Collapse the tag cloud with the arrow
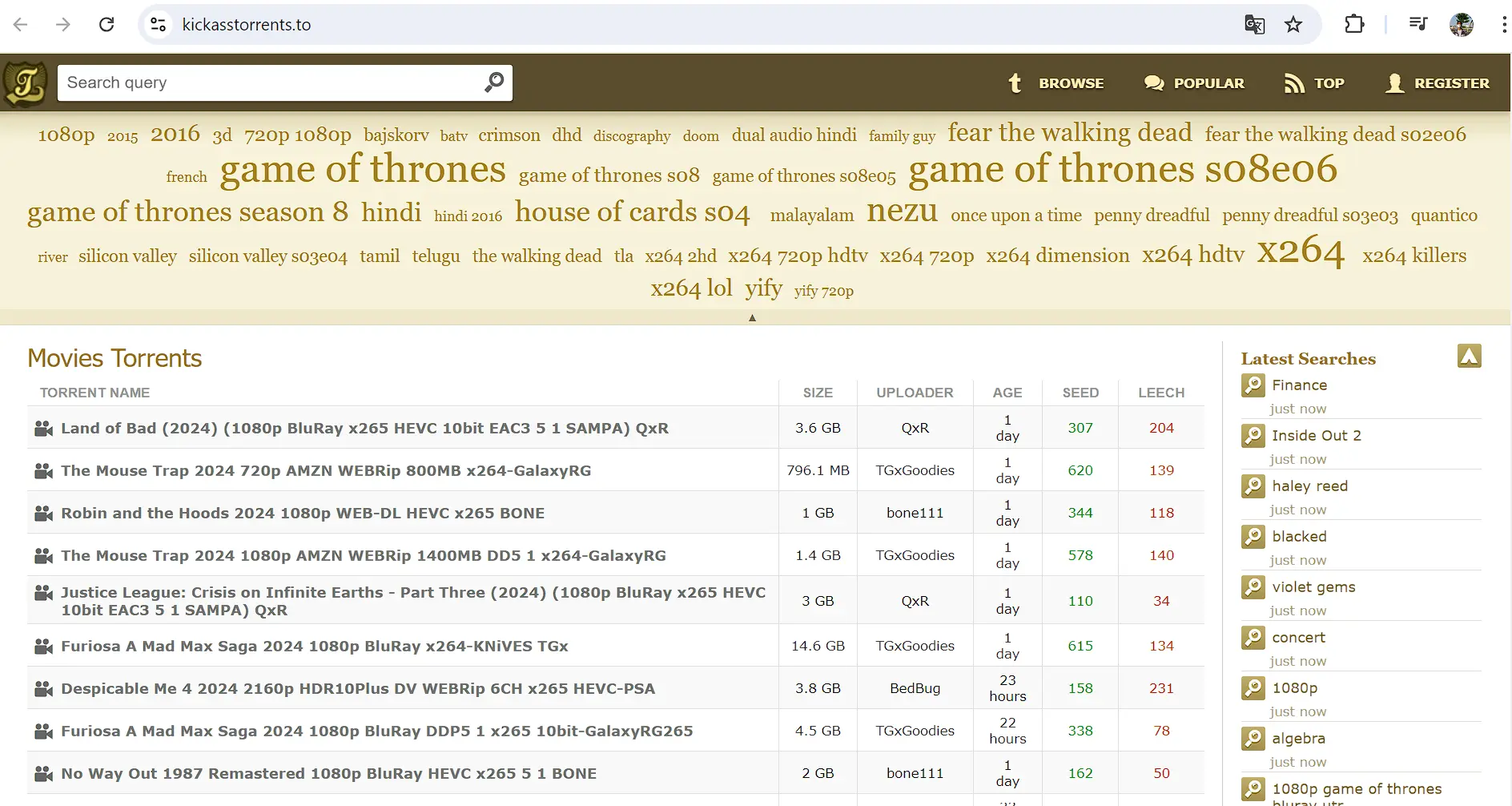Screen dimensions: 1512x806 [752, 317]
